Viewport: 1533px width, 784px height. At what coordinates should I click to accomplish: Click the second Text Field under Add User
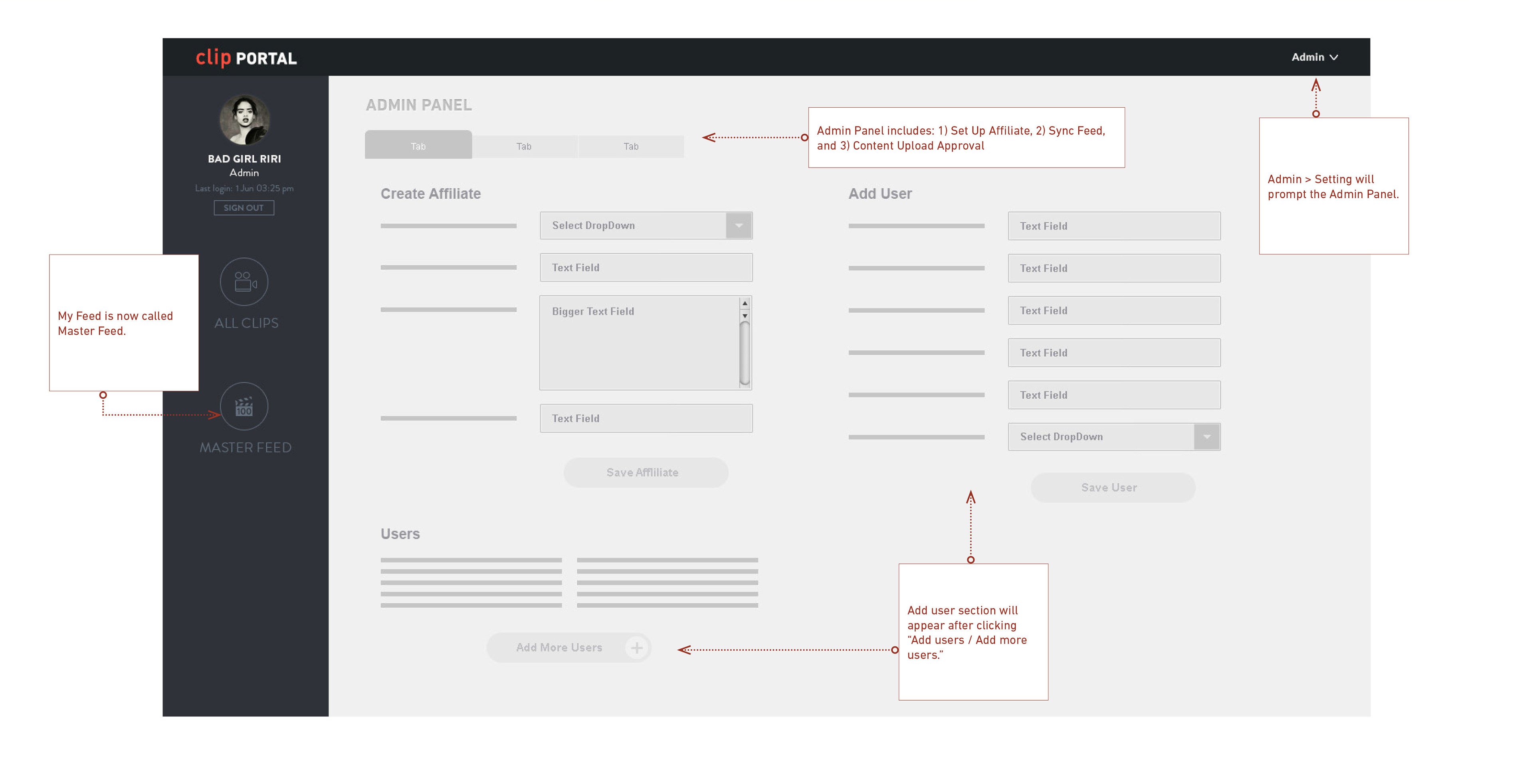pyautogui.click(x=1114, y=268)
